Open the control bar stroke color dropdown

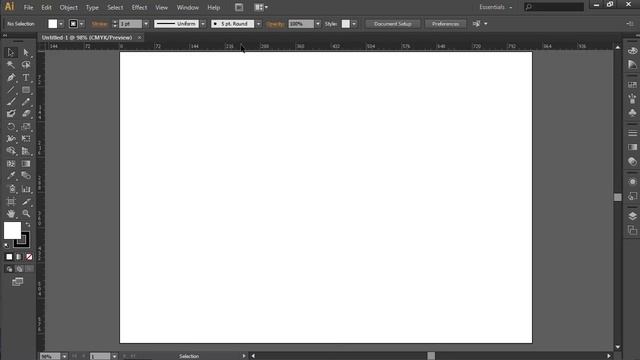click(x=82, y=24)
